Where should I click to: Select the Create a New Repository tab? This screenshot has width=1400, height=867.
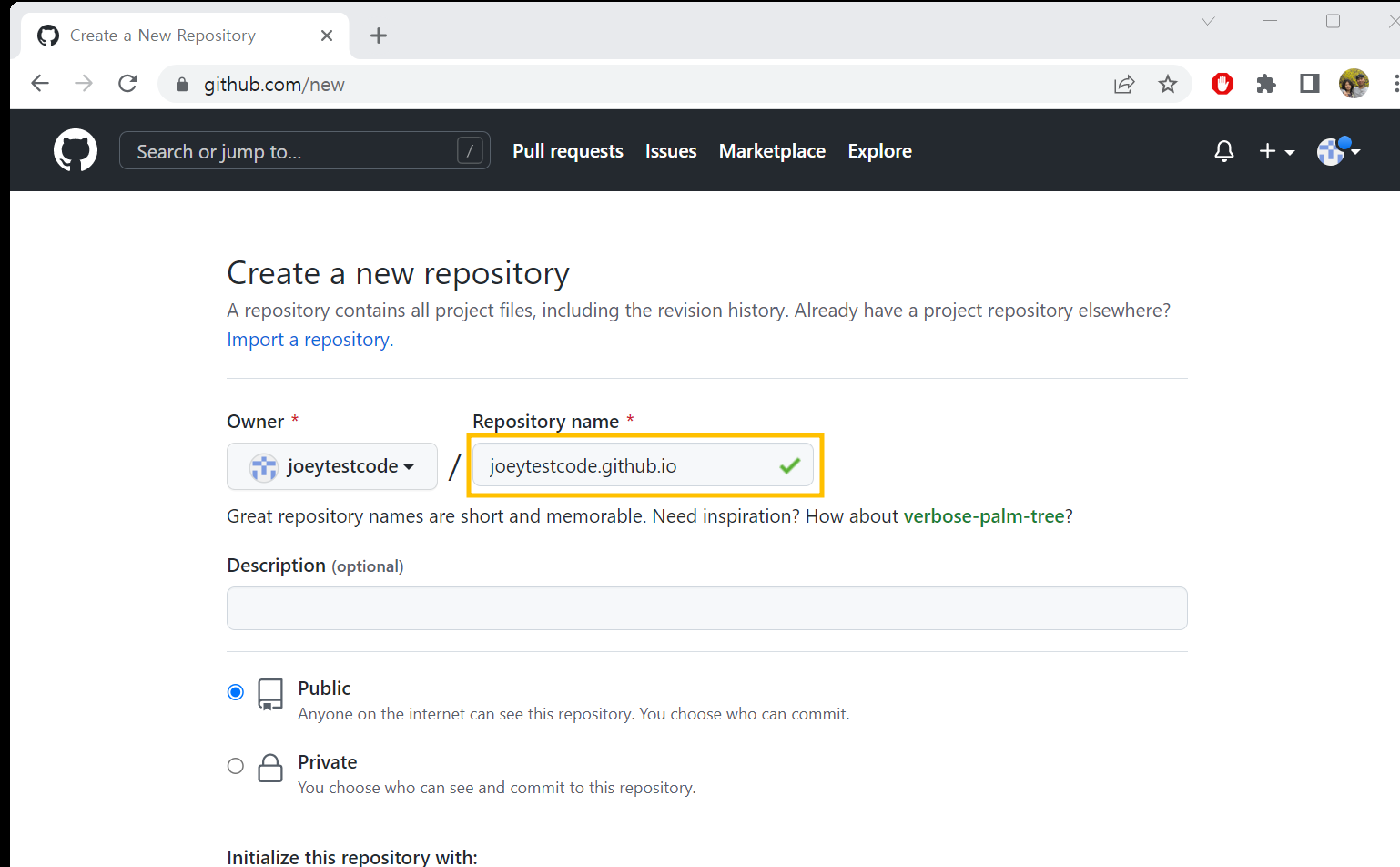(x=185, y=36)
